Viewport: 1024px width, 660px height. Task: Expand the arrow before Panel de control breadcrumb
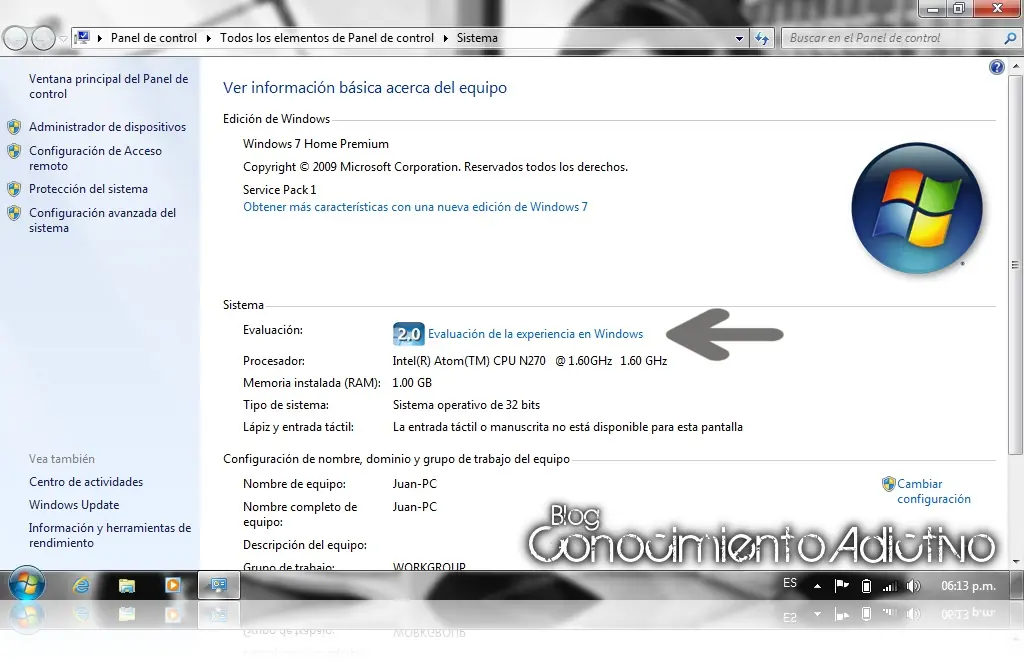pos(100,39)
